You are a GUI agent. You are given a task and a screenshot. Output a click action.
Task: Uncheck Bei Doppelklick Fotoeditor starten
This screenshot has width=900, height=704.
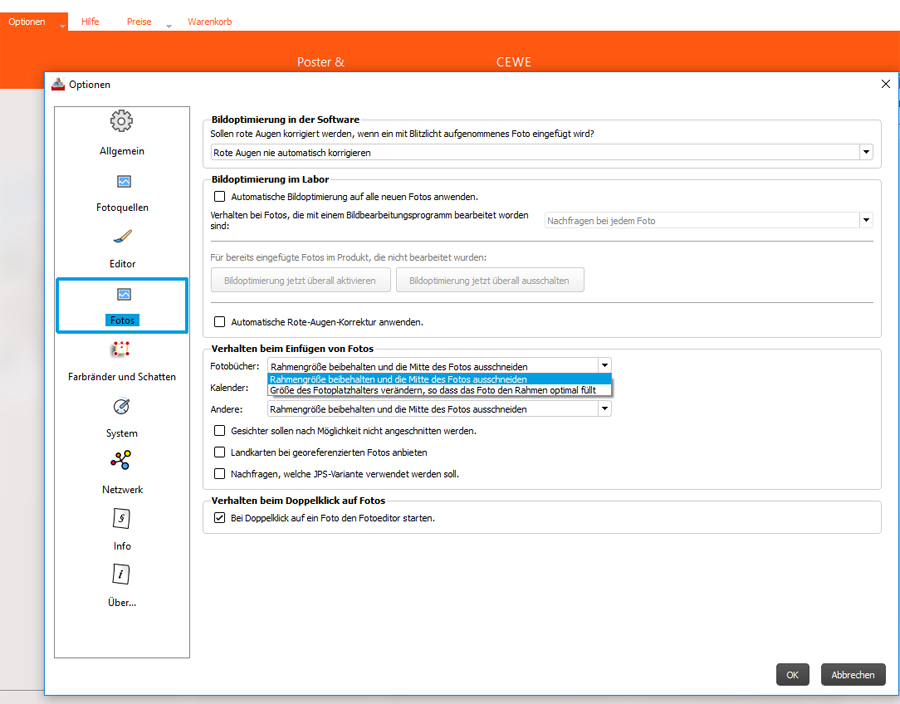pyautogui.click(x=220, y=518)
